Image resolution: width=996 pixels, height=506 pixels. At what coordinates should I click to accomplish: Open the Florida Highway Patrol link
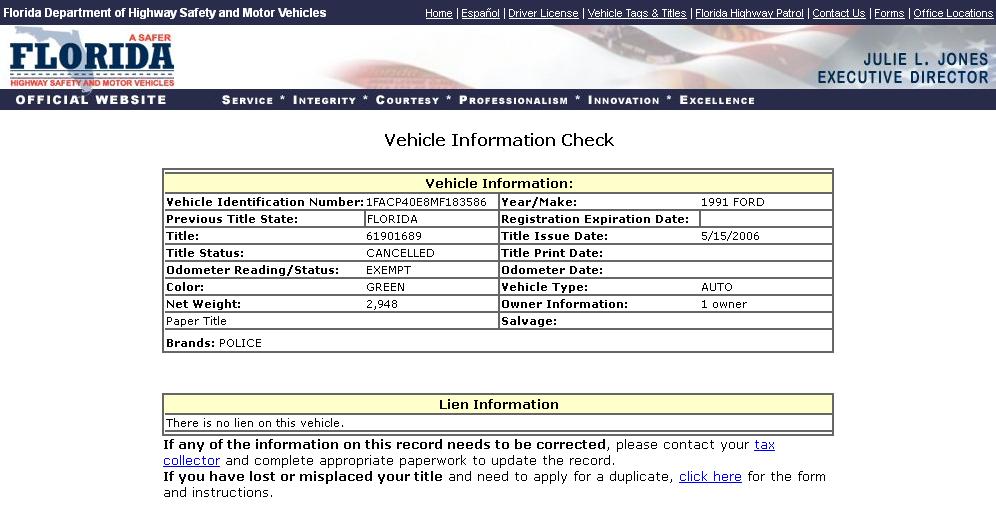749,13
